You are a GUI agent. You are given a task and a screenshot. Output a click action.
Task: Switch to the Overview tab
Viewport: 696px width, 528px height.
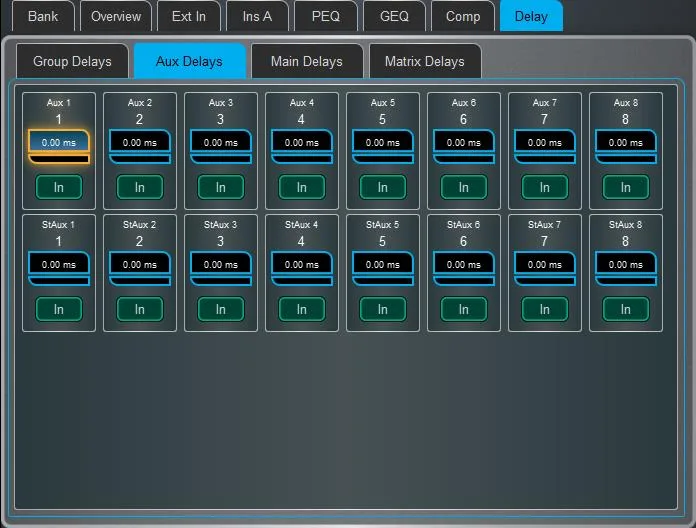tap(116, 16)
